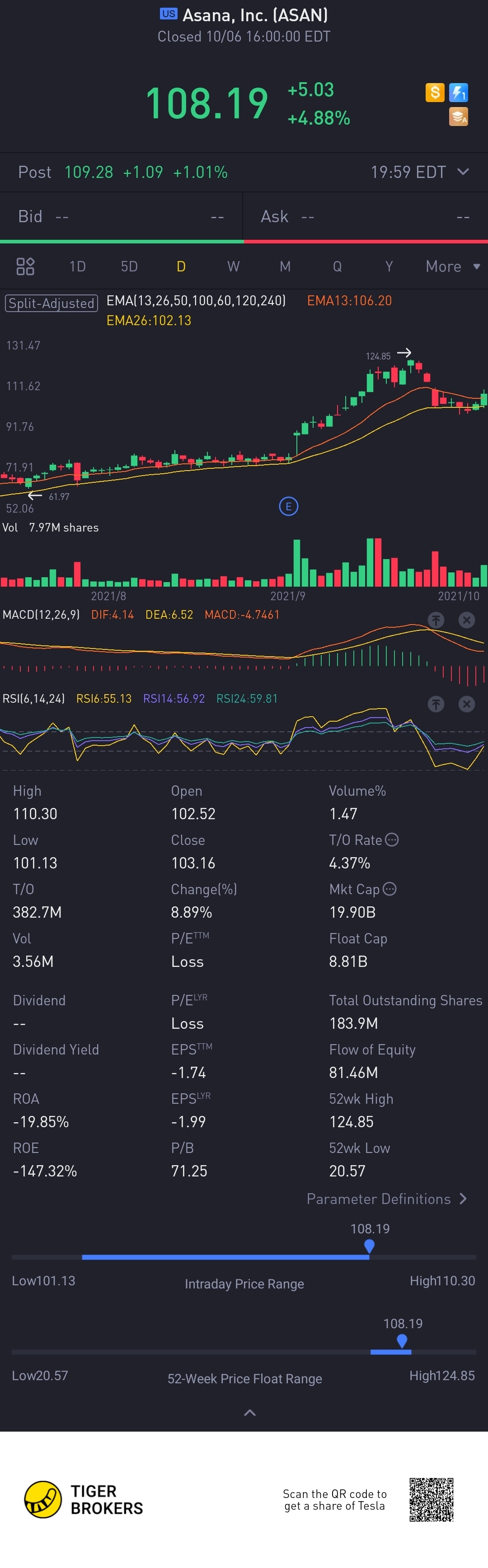
Task: Tap the 'Scan the QR code' promo text
Action: pos(334,1500)
